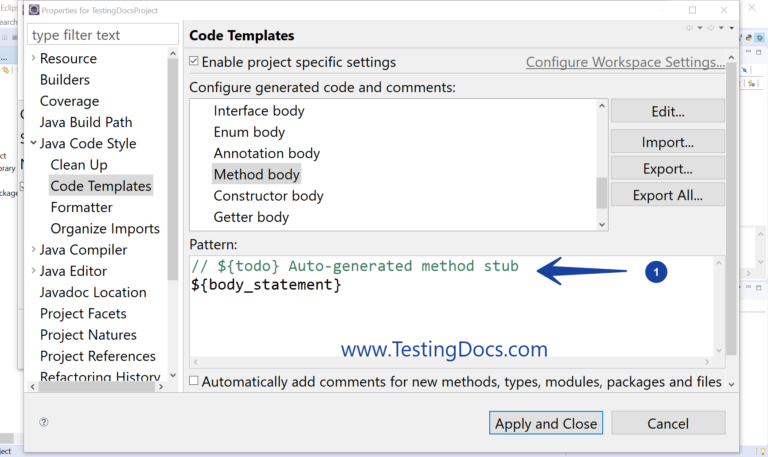Open Configure Workspace Settings link
This screenshot has width=768, height=457.
click(x=625, y=62)
